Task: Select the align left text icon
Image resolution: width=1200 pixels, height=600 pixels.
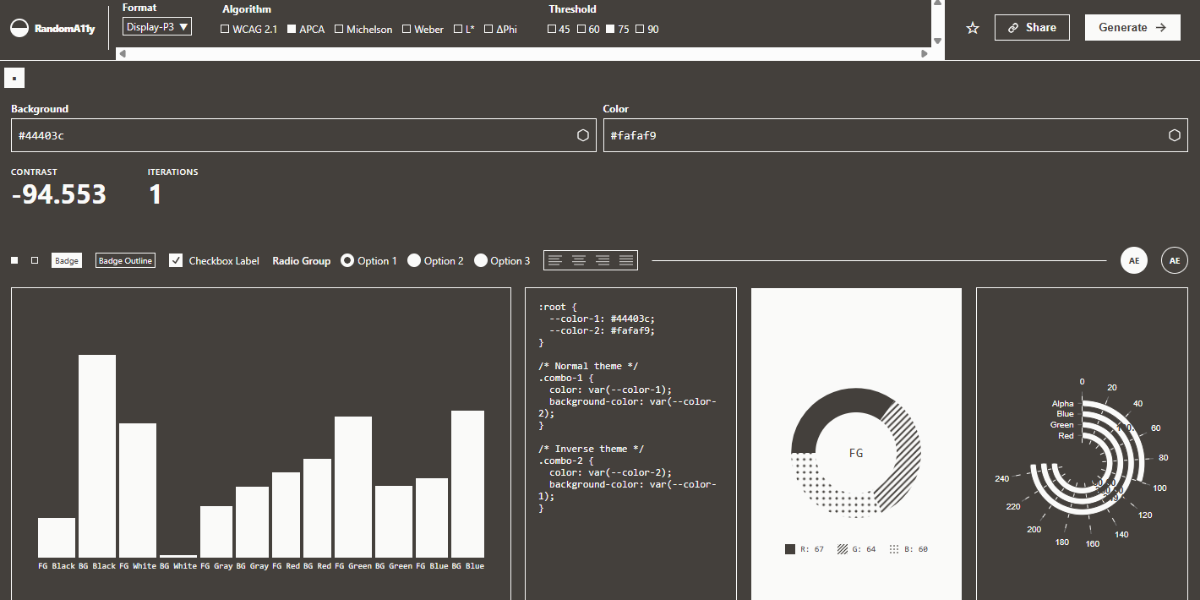Action: pos(555,260)
